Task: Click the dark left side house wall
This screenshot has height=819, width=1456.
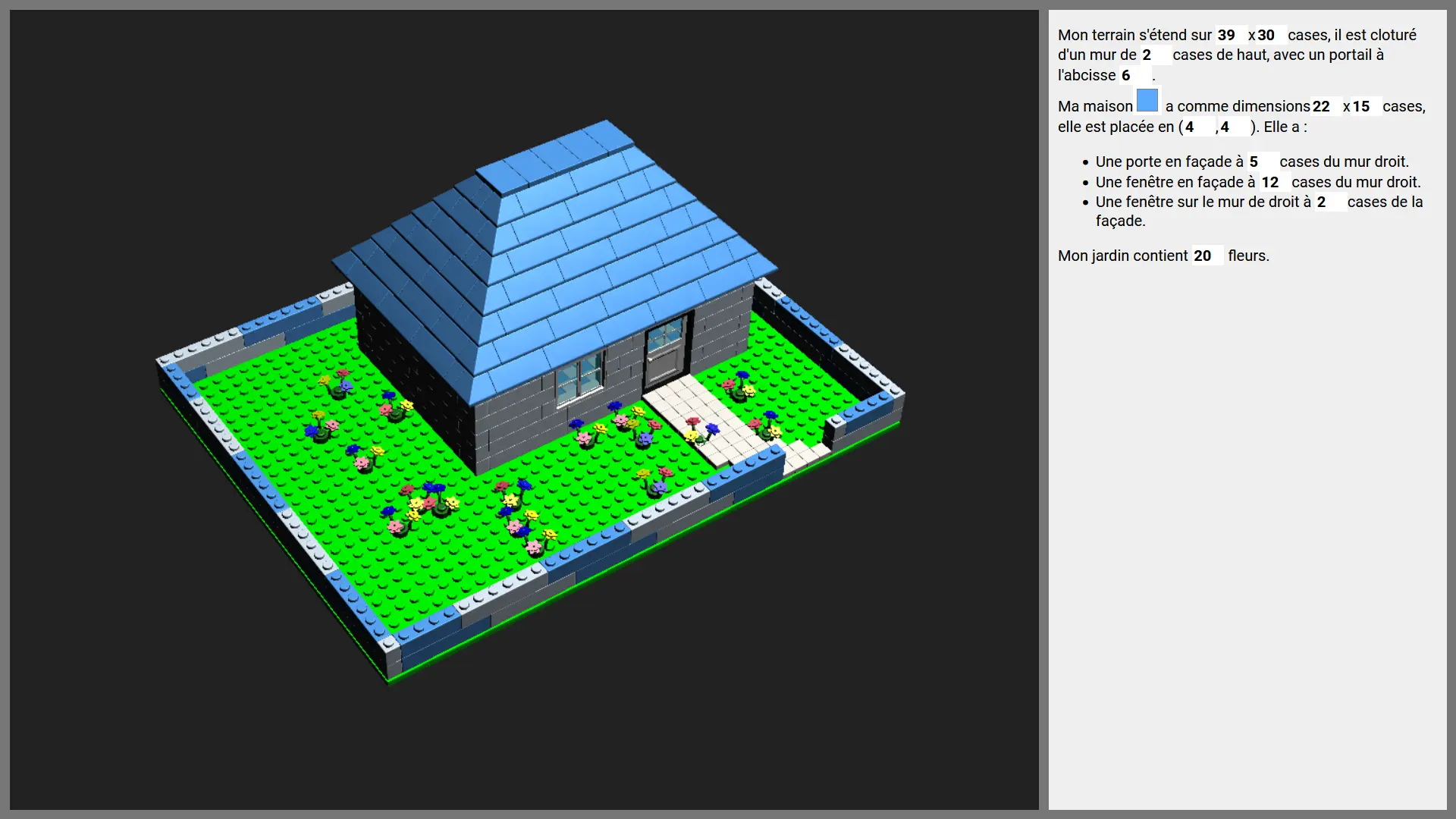Action: pos(413,379)
